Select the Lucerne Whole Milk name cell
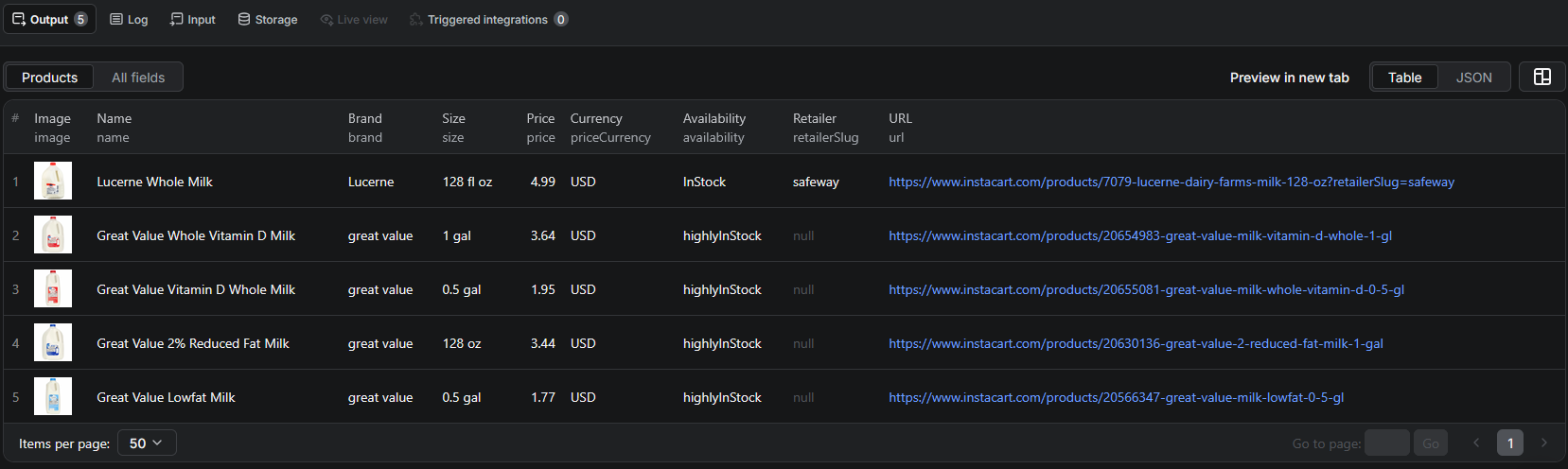Screen dimensions: 1568x469 [x=154, y=182]
